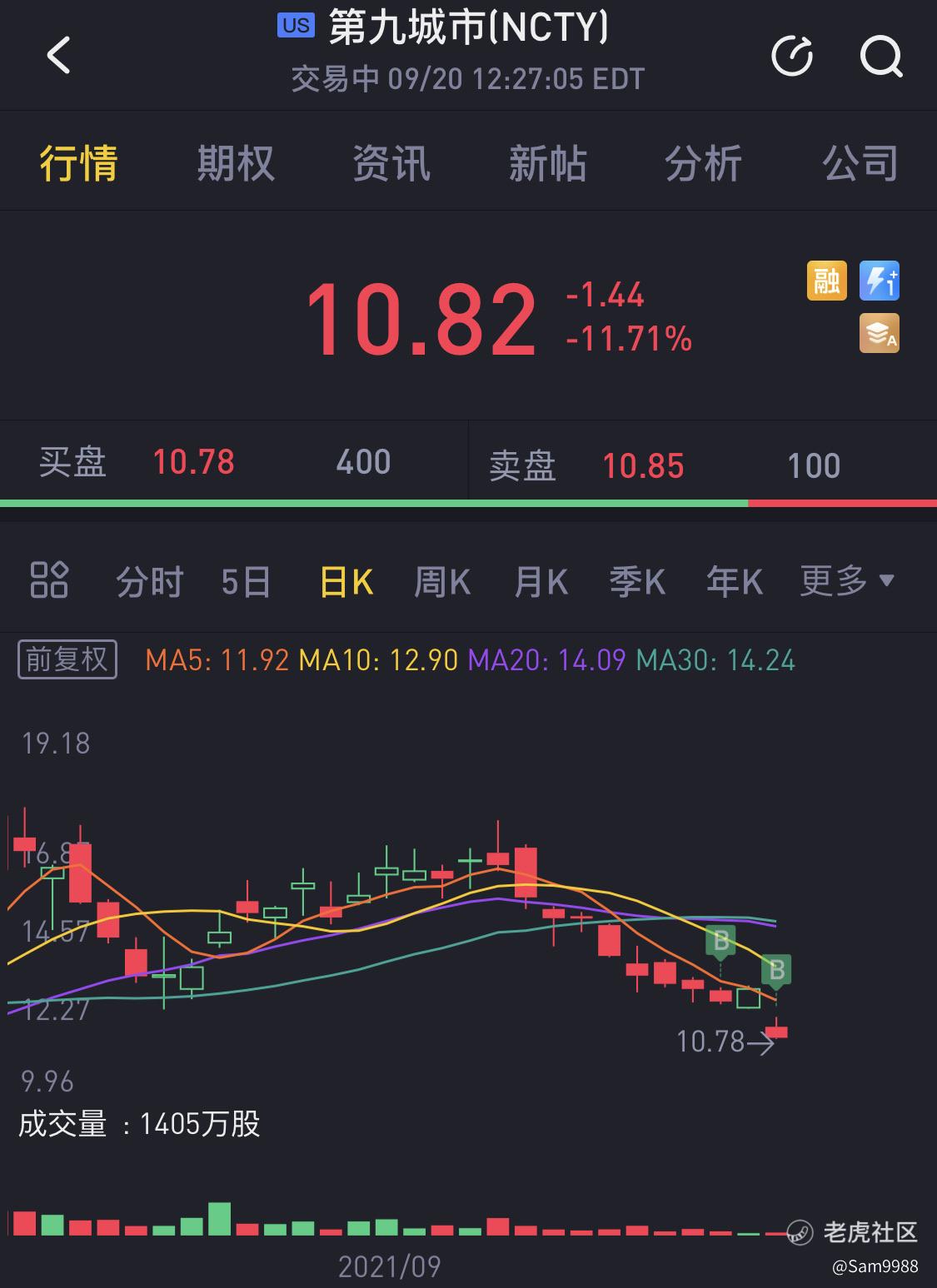The height and width of the screenshot is (1288, 937).
Task: Select the 季K chart period
Action: click(637, 581)
